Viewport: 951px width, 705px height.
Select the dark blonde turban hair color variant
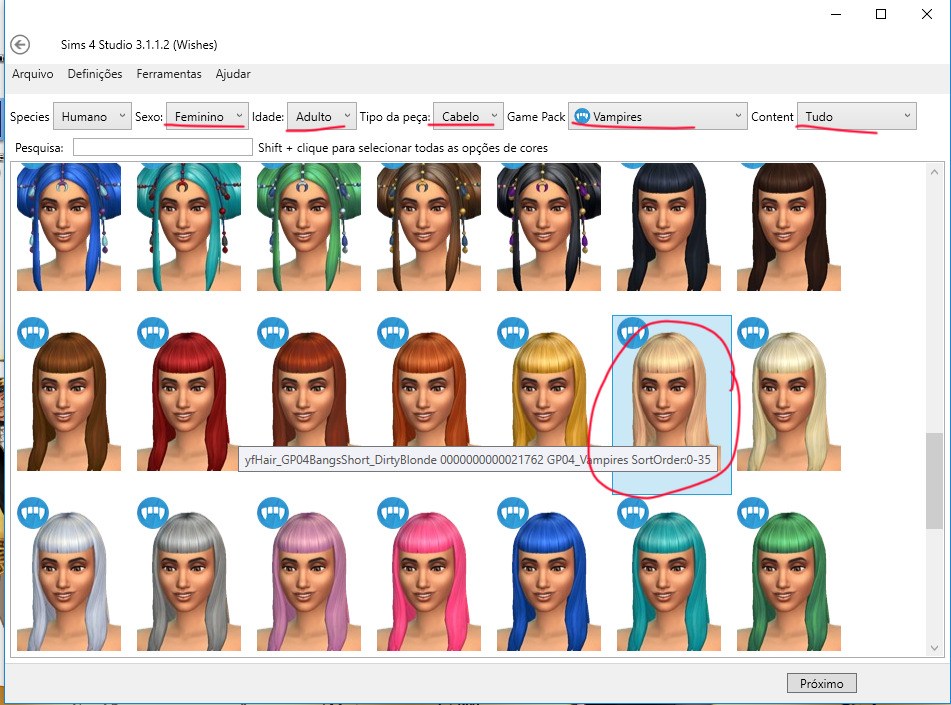point(428,230)
